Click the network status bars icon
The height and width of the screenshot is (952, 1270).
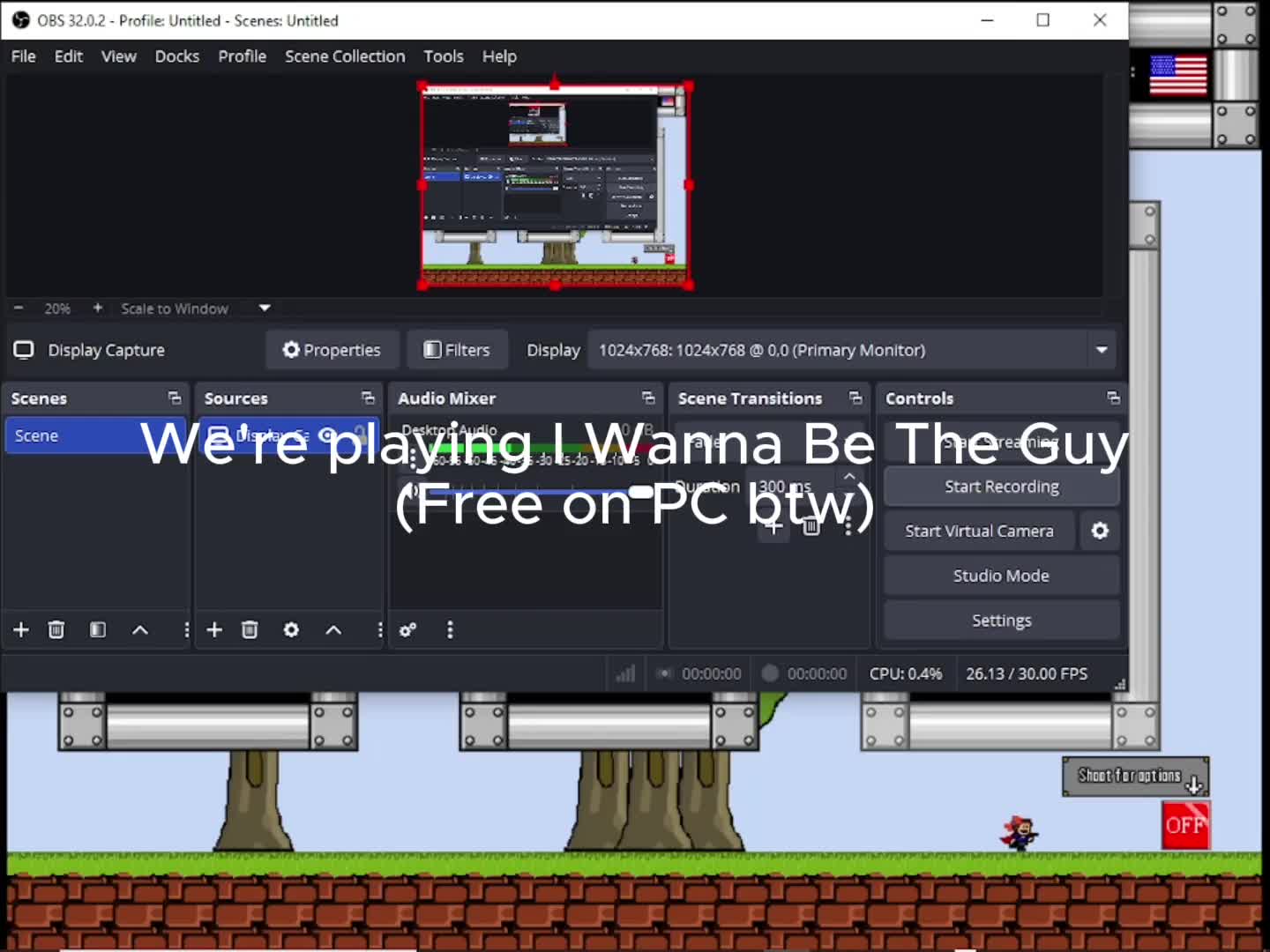pyautogui.click(x=625, y=673)
